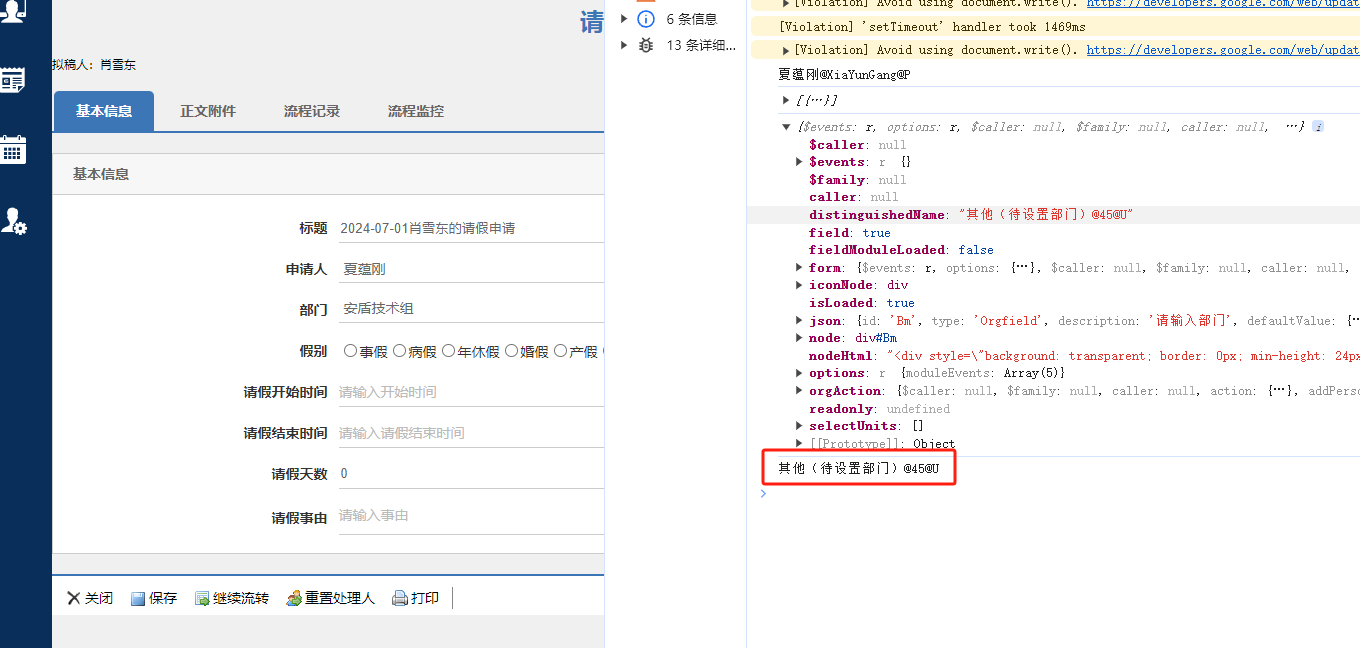Click the '$family: null' property row
1360x648 pixels.
coord(857,180)
